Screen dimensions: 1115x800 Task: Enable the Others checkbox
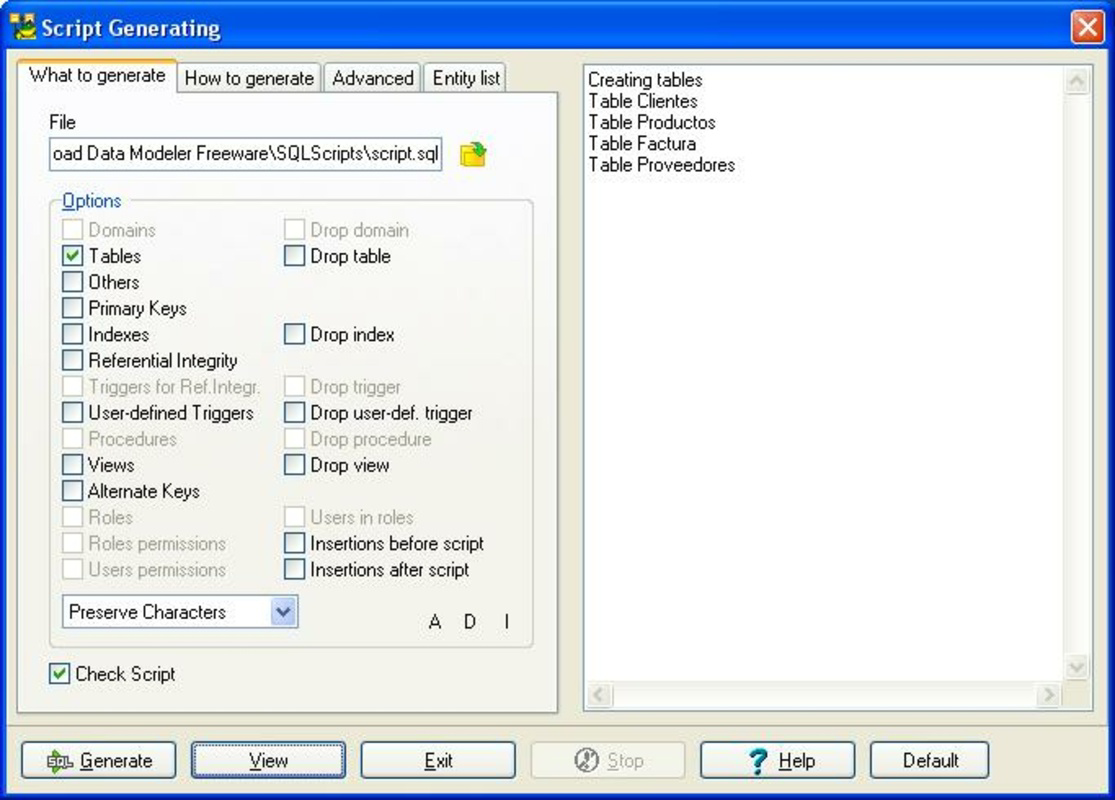tap(73, 282)
